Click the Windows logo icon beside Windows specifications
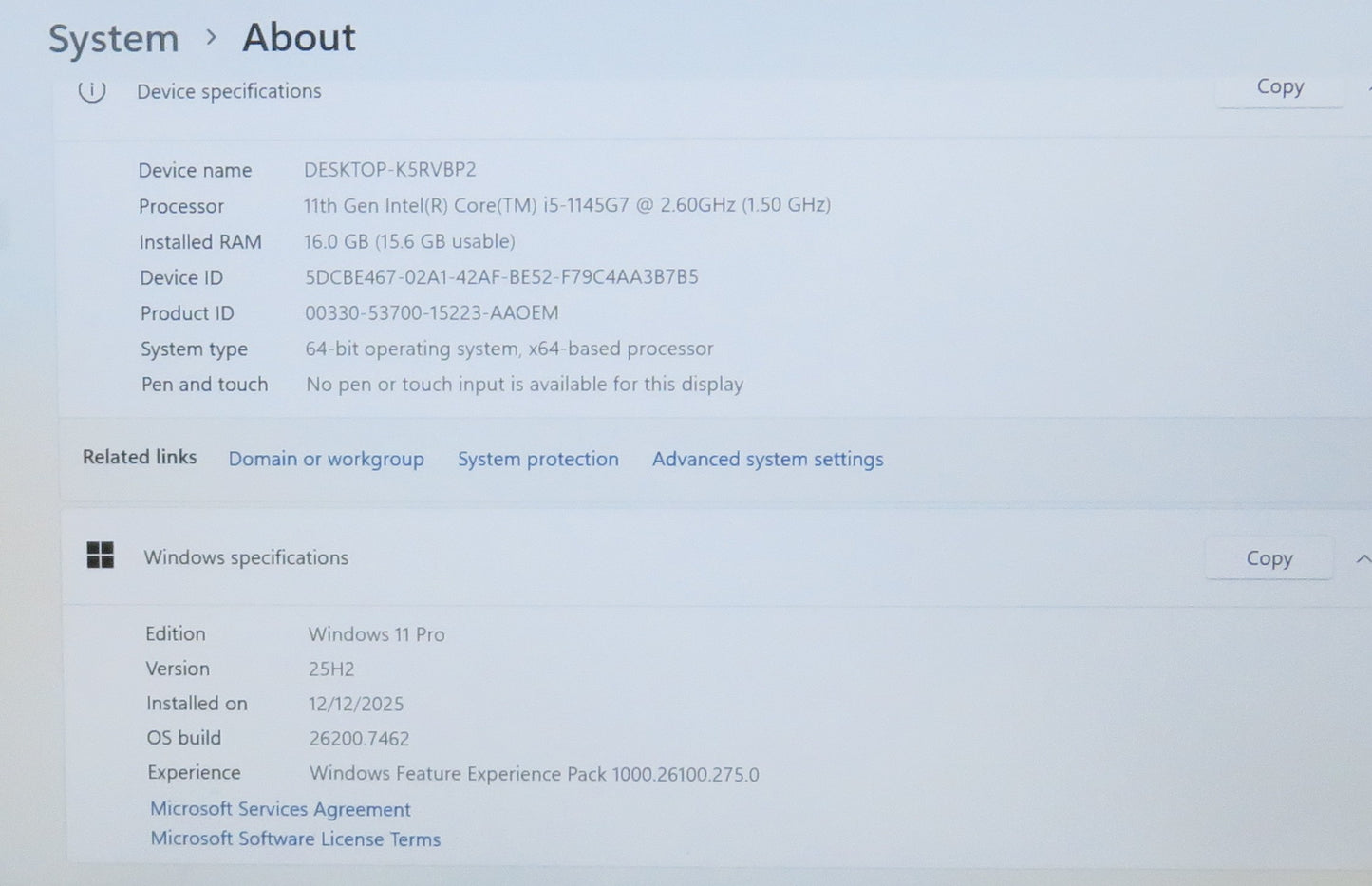The image size is (1372, 886). coord(101,556)
